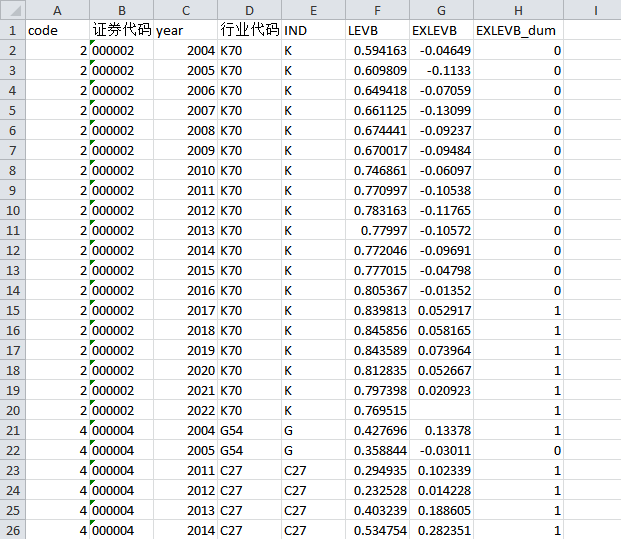Select column G header
This screenshot has height=539, width=621.
click(x=441, y=10)
